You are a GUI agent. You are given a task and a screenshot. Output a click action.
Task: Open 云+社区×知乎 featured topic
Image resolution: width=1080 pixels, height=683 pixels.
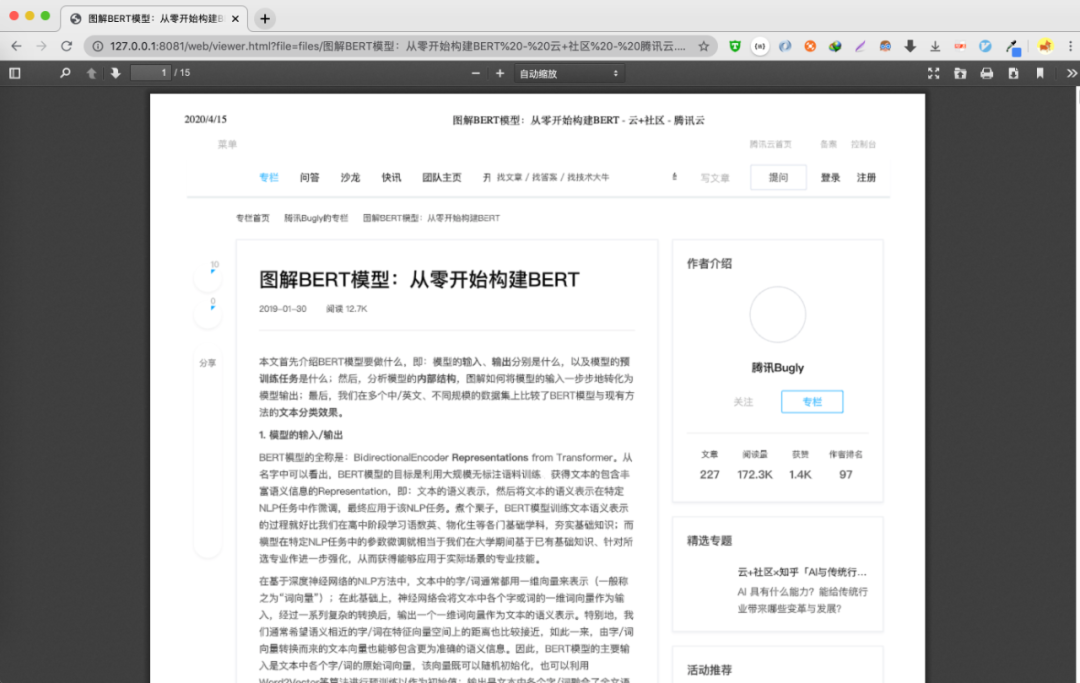click(x=802, y=572)
